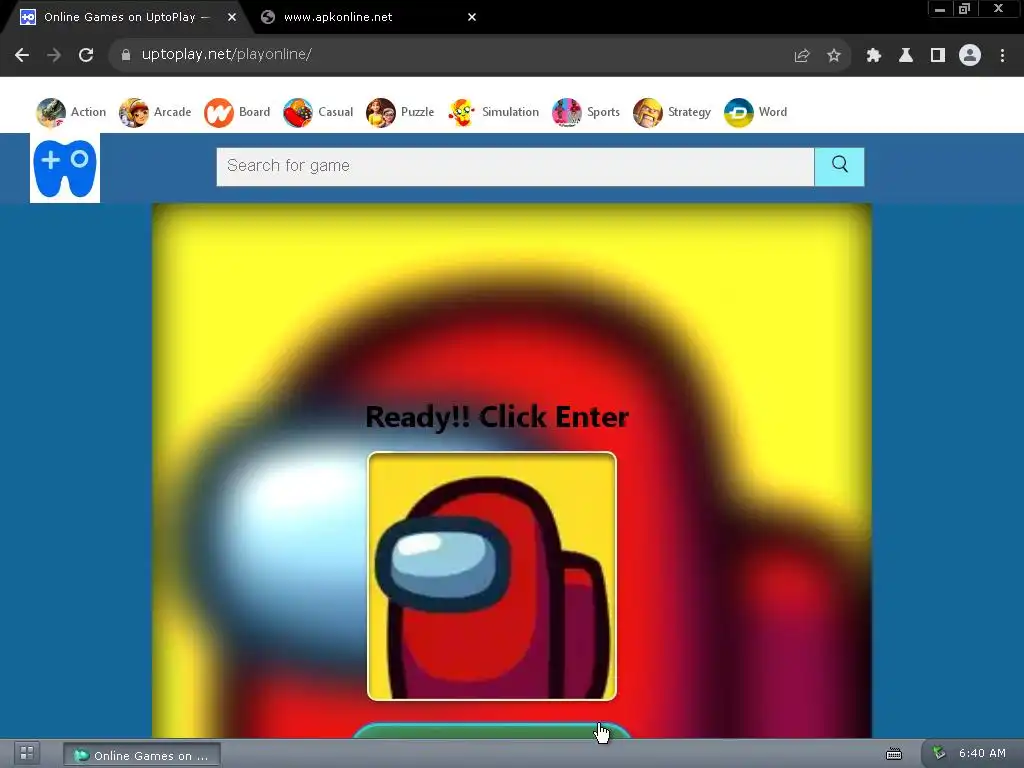Open the Board games category icon
Viewport: 1024px width, 768px height.
coord(219,112)
